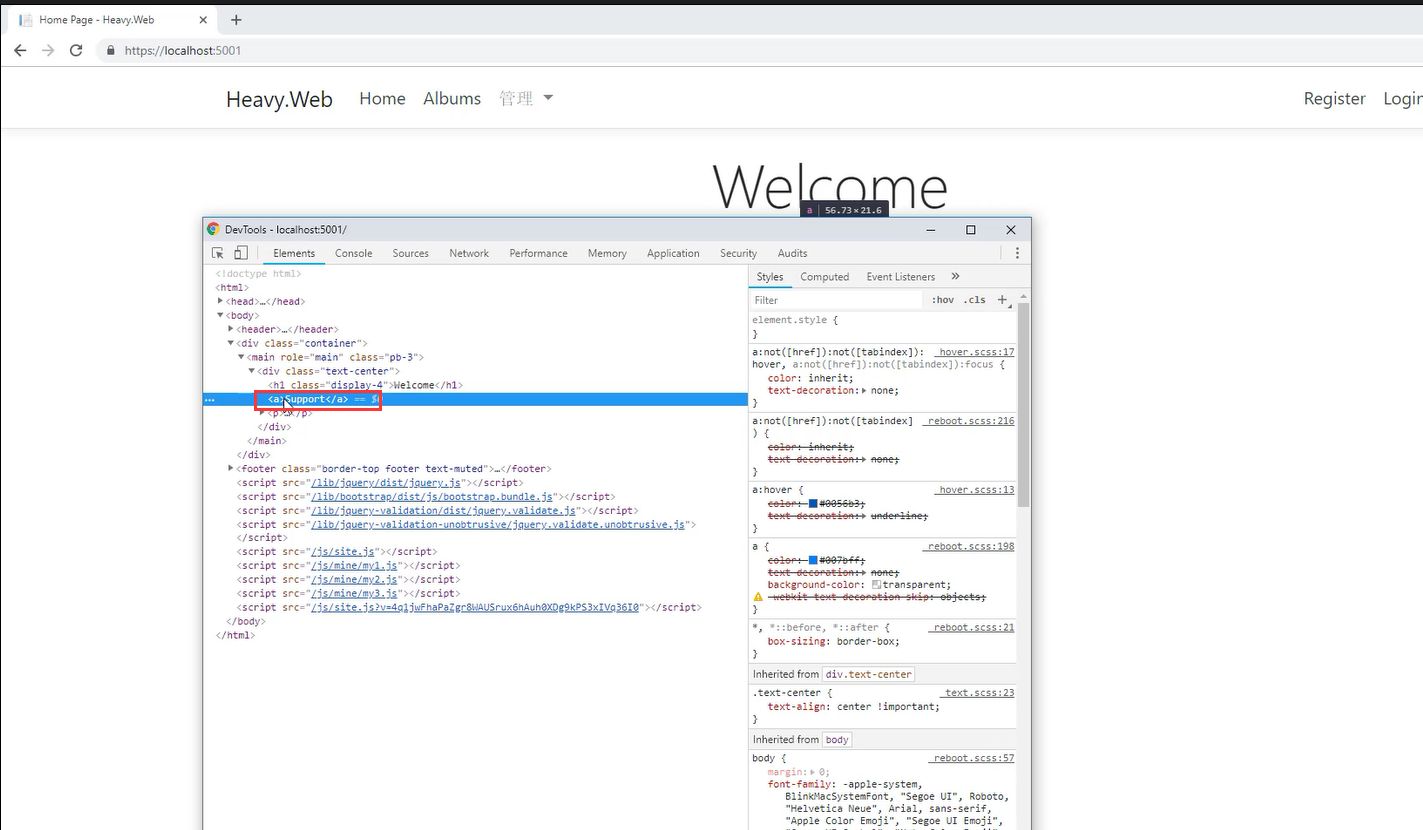
Task: Toggle the device toolbar icon
Action: tap(240, 253)
